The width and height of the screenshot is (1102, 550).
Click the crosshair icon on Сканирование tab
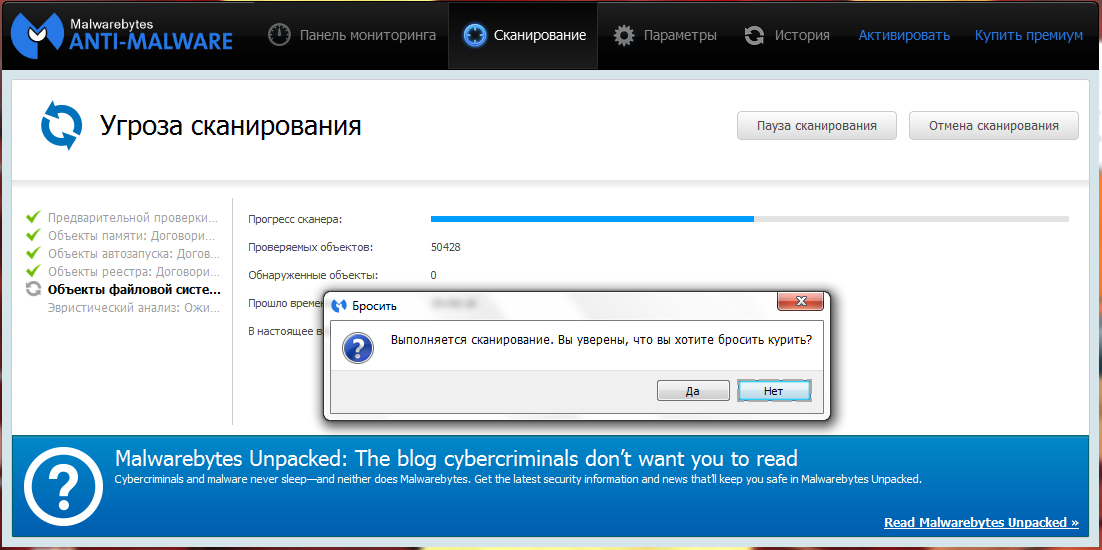[475, 35]
